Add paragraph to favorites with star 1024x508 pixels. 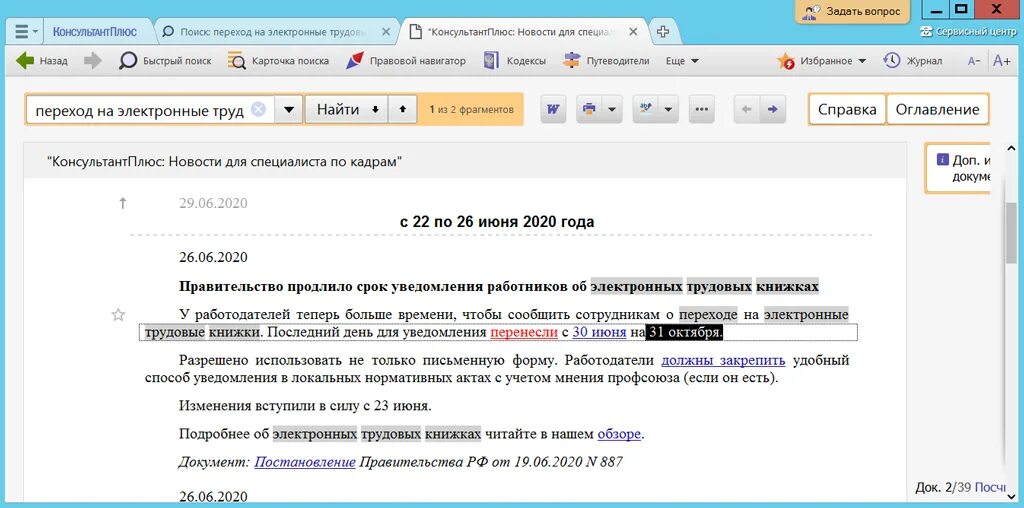pos(118,315)
